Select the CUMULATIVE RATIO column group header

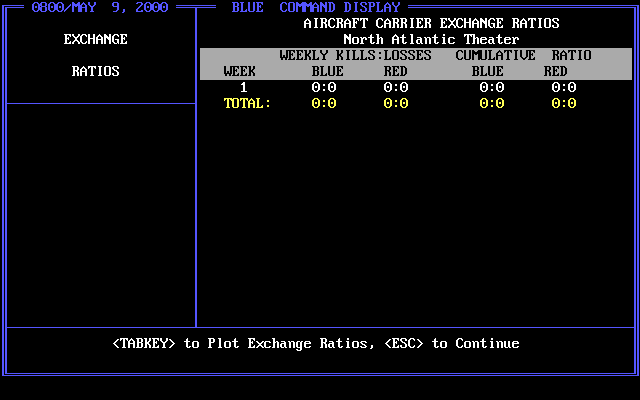[x=524, y=56]
